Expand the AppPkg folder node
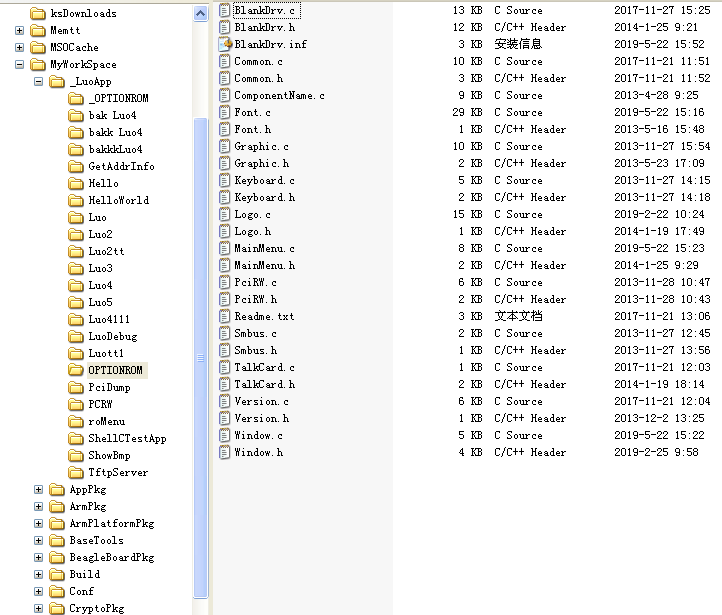722x615 pixels. [x=39, y=489]
